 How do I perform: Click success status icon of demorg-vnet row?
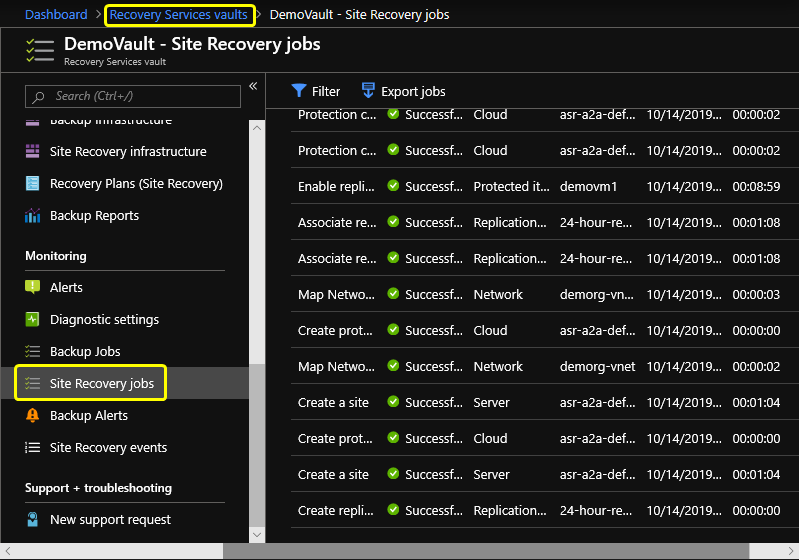(393, 366)
